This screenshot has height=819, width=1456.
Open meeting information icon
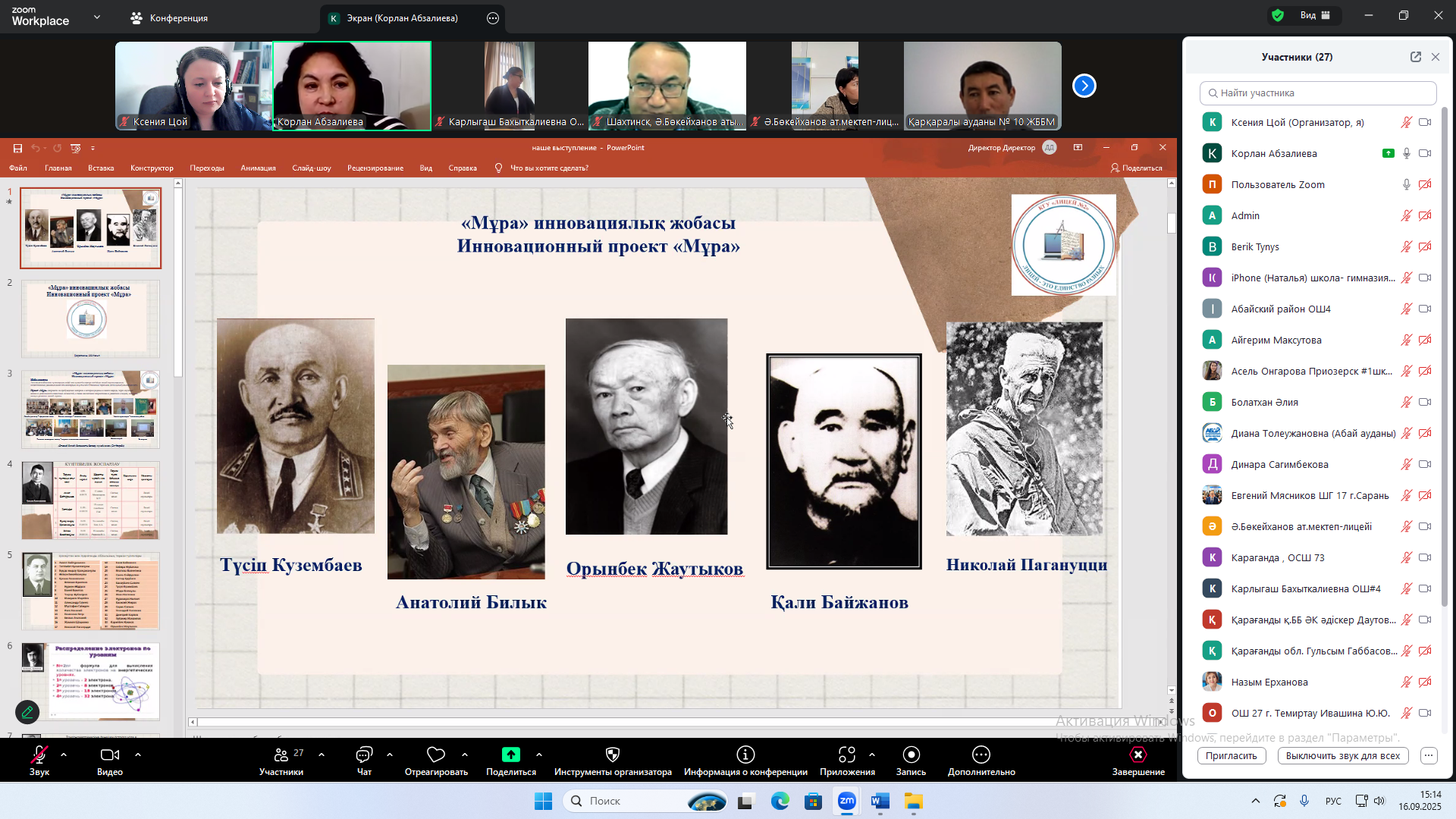point(745,755)
